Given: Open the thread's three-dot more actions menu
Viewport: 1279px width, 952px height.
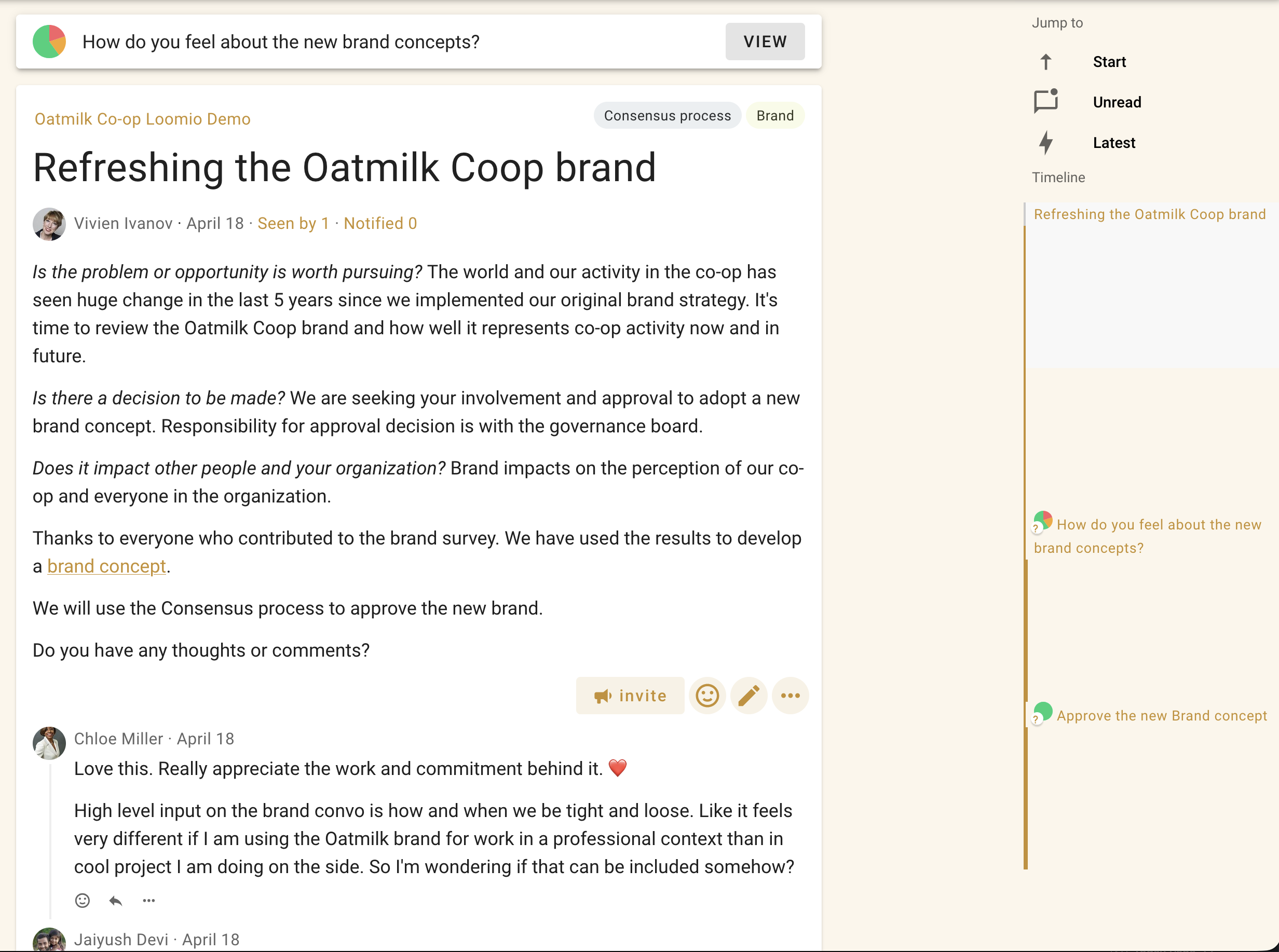Looking at the screenshot, I should tap(790, 696).
